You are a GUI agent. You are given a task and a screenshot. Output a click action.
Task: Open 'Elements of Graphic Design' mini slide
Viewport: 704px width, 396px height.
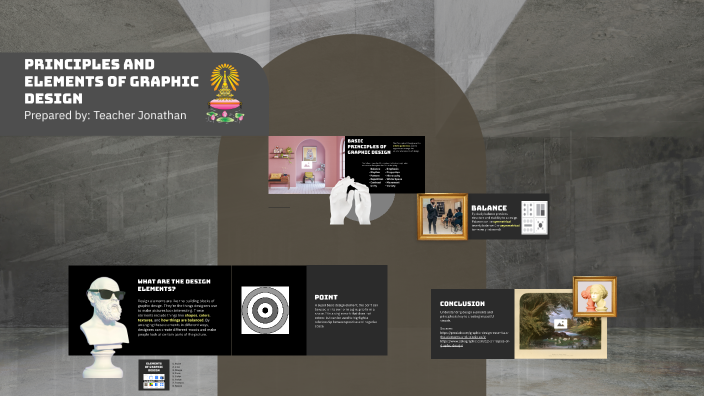[154, 374]
